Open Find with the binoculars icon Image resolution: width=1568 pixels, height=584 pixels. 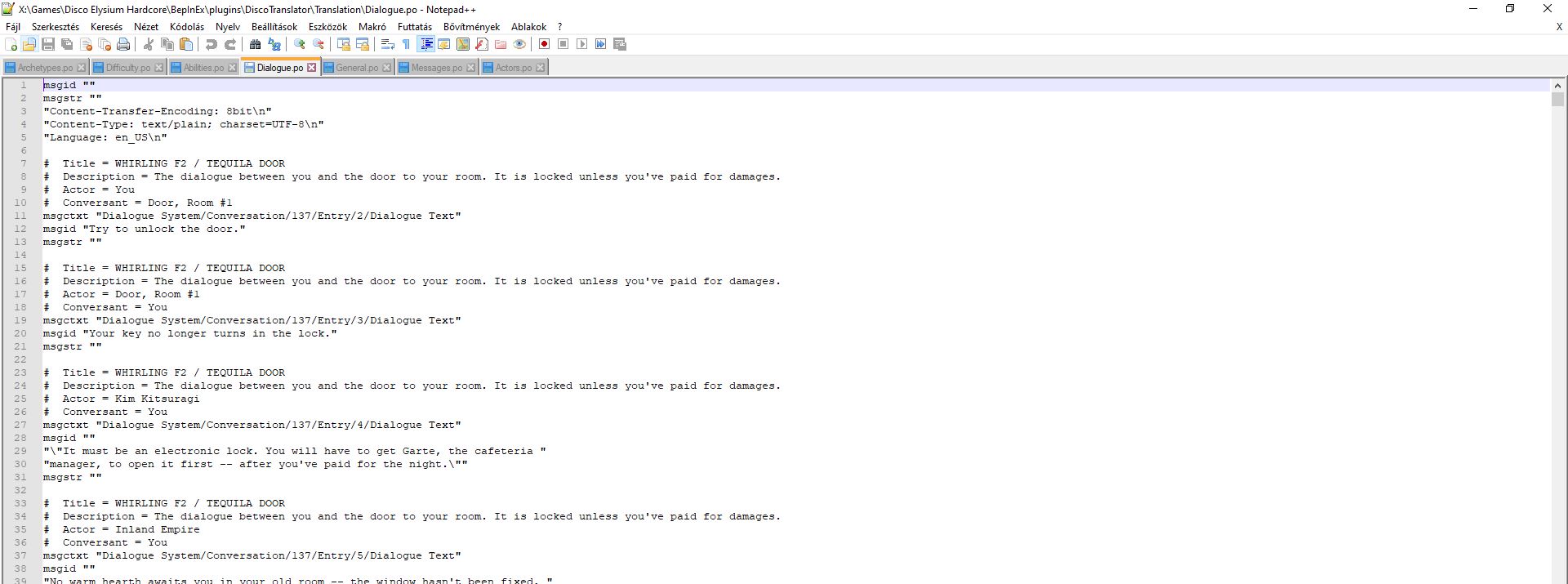(256, 44)
